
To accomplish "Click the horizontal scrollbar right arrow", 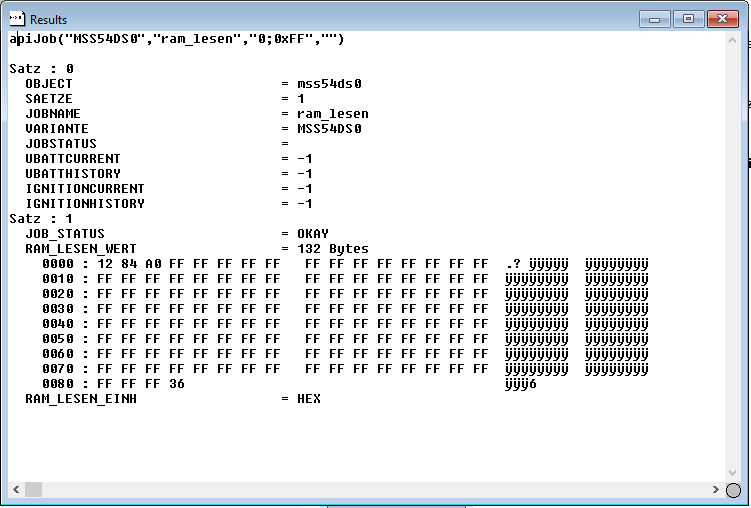I will coord(716,489).
